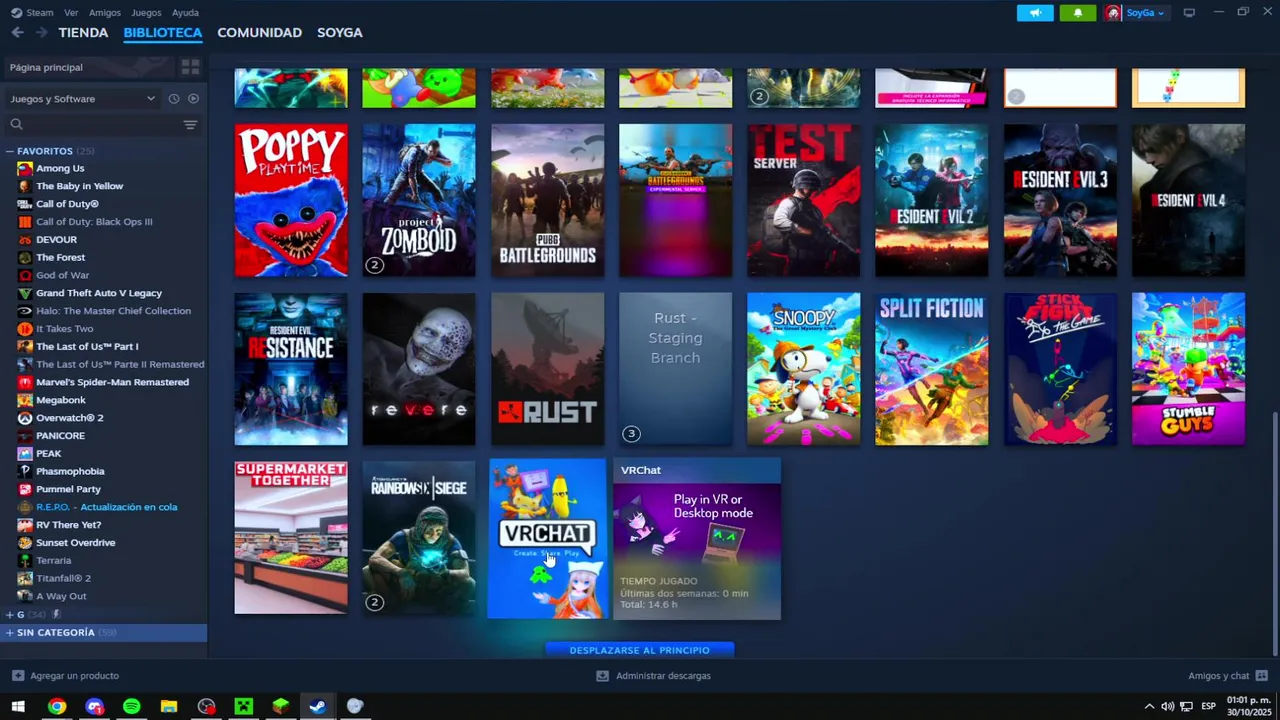This screenshot has height=720, width=1280.
Task: Open the Amigos menu
Action: coord(105,13)
